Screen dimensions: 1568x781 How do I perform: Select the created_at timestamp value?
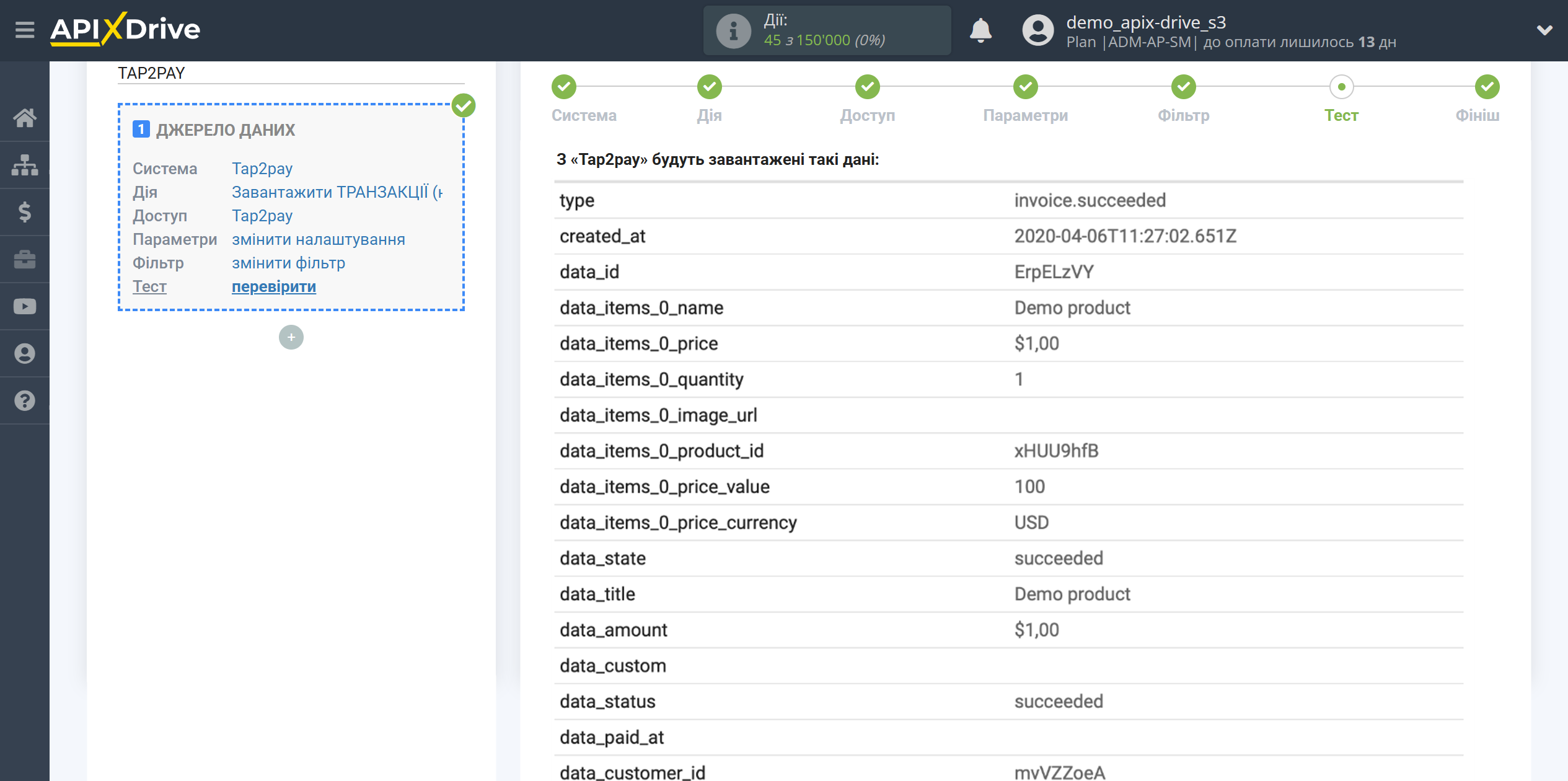click(x=1125, y=236)
